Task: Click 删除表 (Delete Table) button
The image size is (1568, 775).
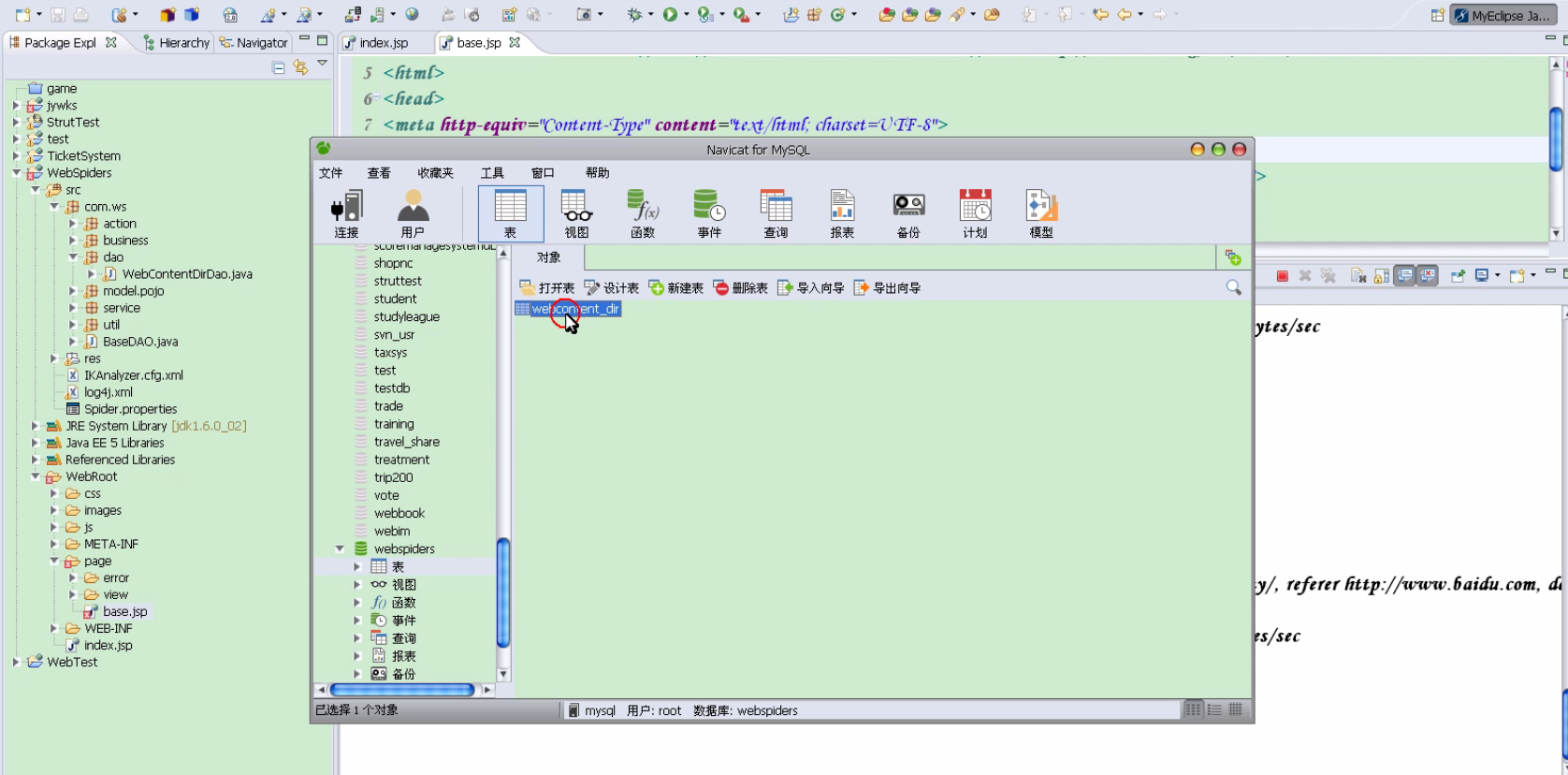Action: tap(741, 287)
